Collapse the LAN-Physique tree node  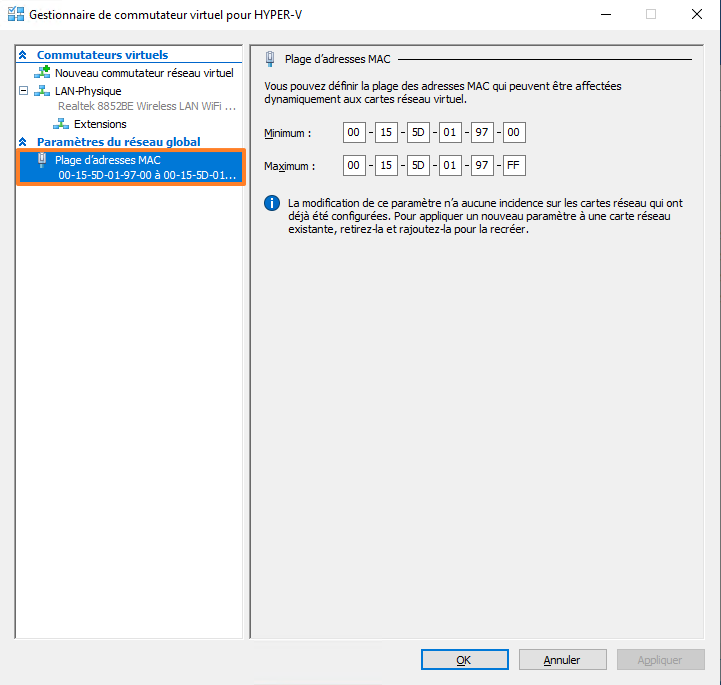click(23, 91)
